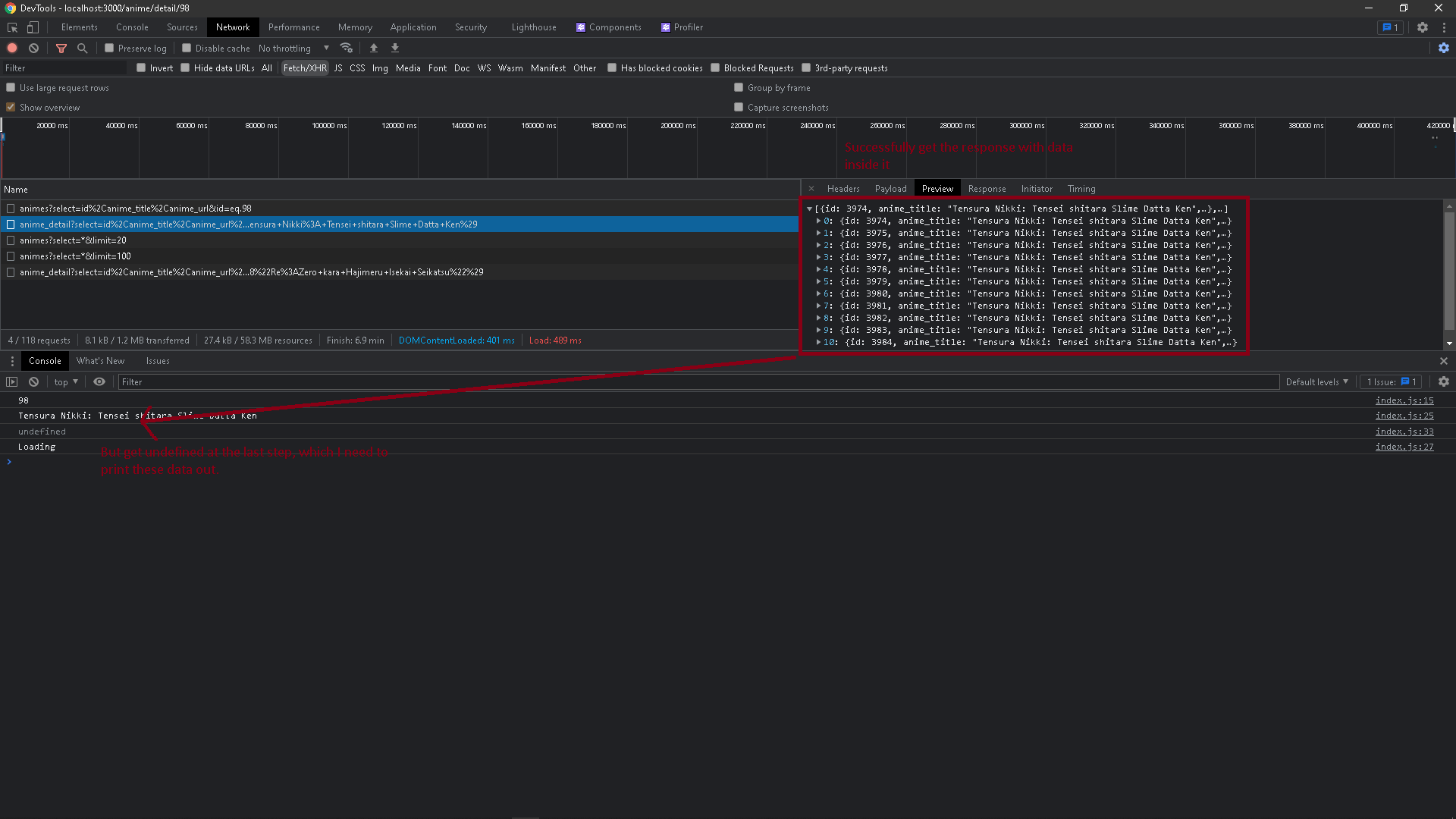Open the DevTools more options menu
1456x819 pixels.
click(x=1444, y=27)
